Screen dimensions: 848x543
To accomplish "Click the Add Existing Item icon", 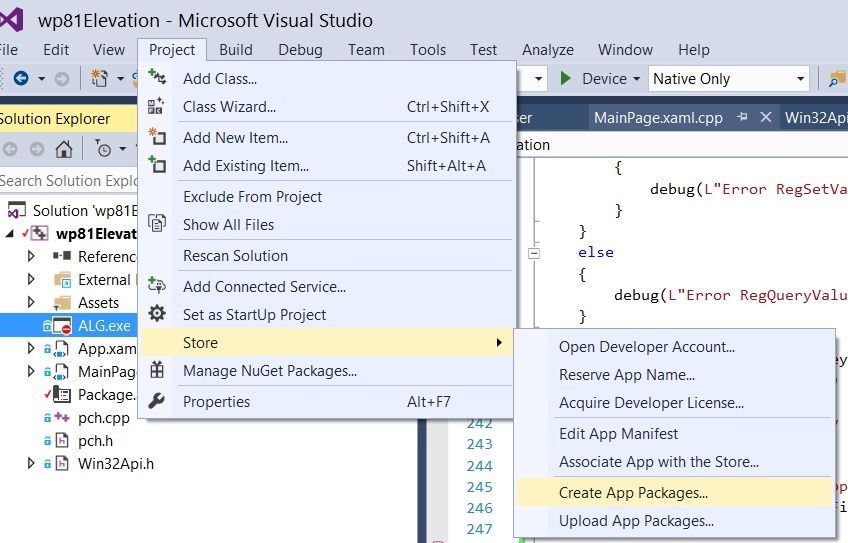I will pos(157,164).
